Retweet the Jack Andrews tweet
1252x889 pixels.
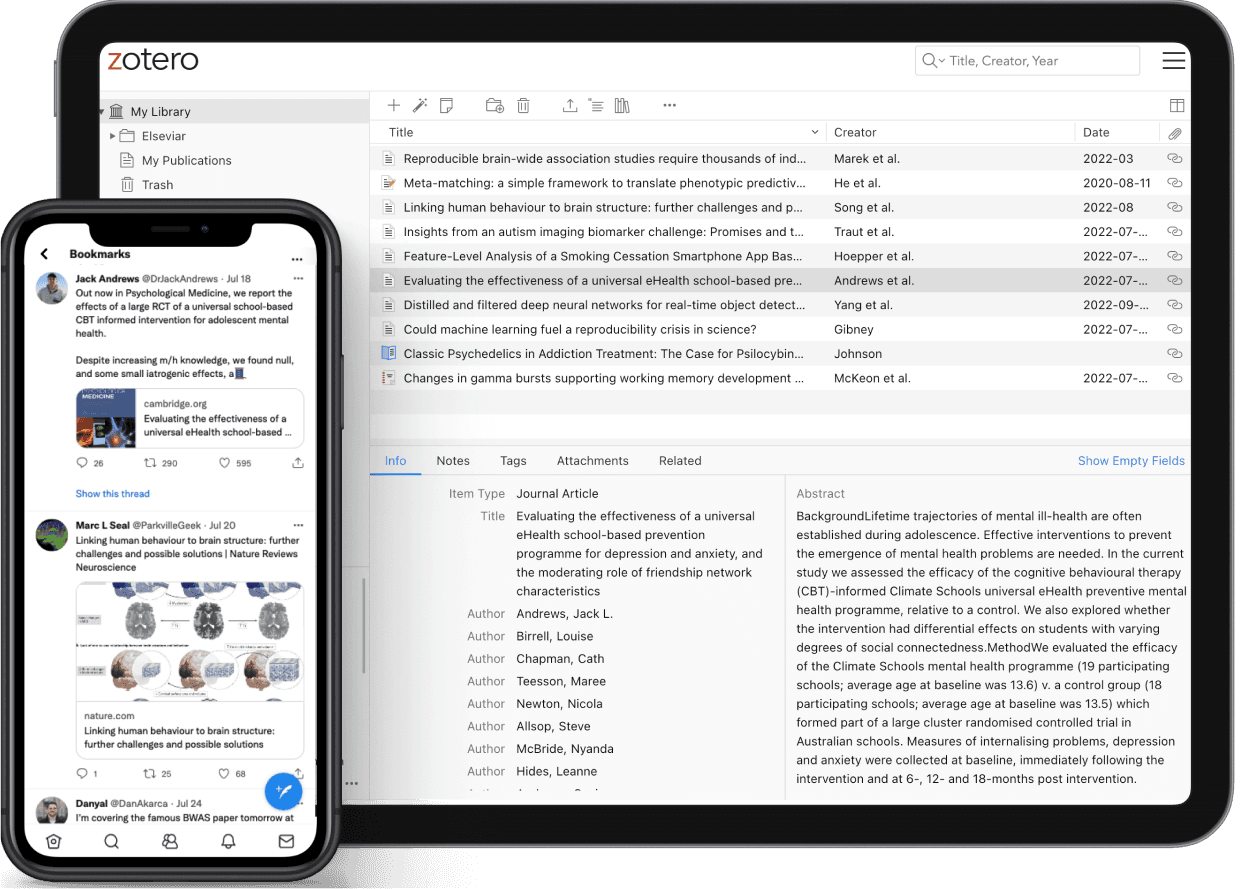150,463
